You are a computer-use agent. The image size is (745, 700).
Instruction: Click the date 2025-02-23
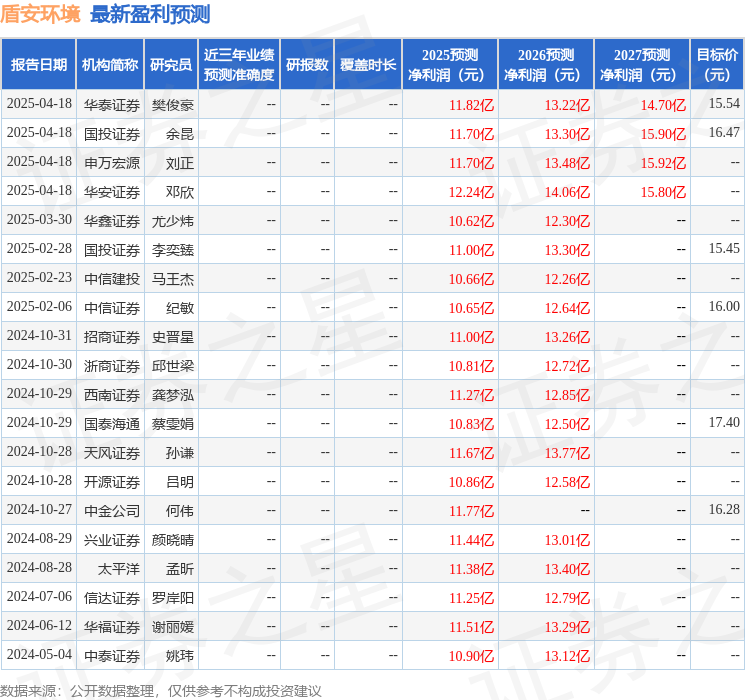pos(39,277)
